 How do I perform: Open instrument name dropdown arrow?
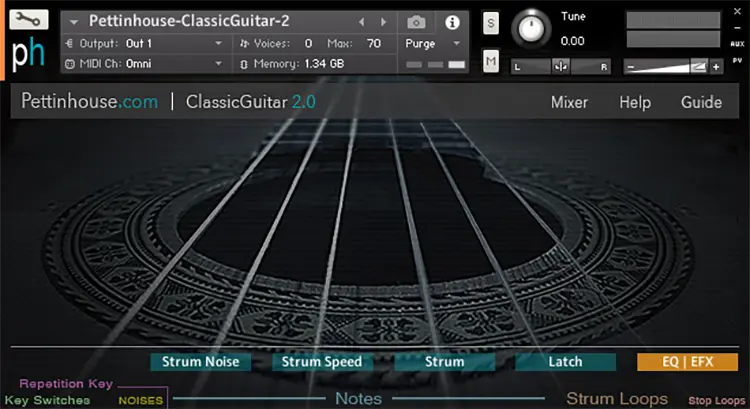(x=74, y=22)
